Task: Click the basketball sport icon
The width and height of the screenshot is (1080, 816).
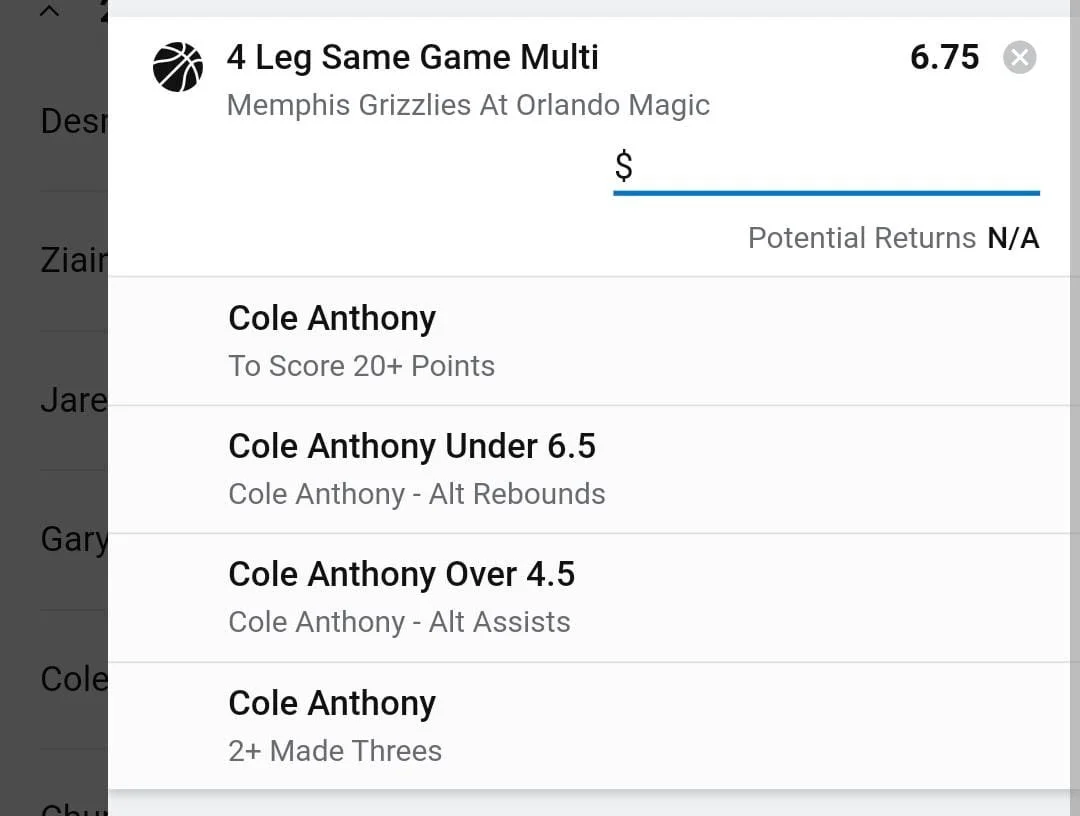Action: [x=178, y=68]
